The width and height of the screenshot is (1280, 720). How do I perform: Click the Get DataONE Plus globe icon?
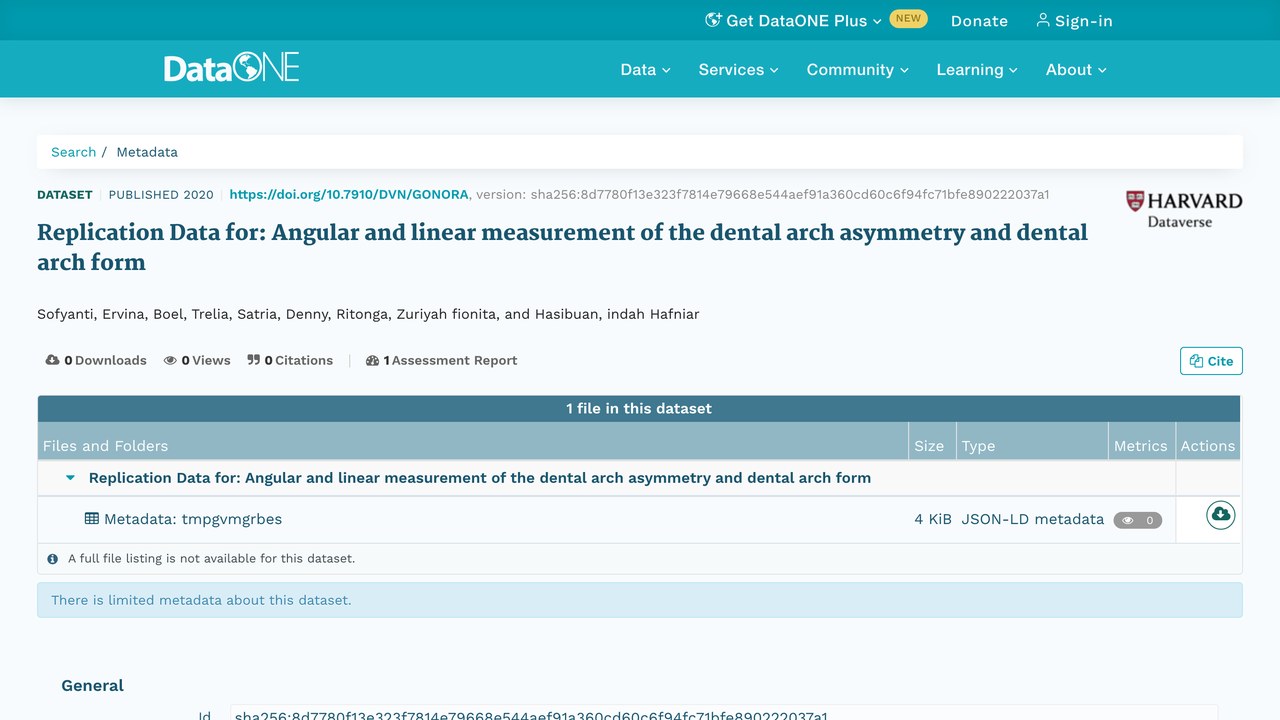tap(713, 20)
